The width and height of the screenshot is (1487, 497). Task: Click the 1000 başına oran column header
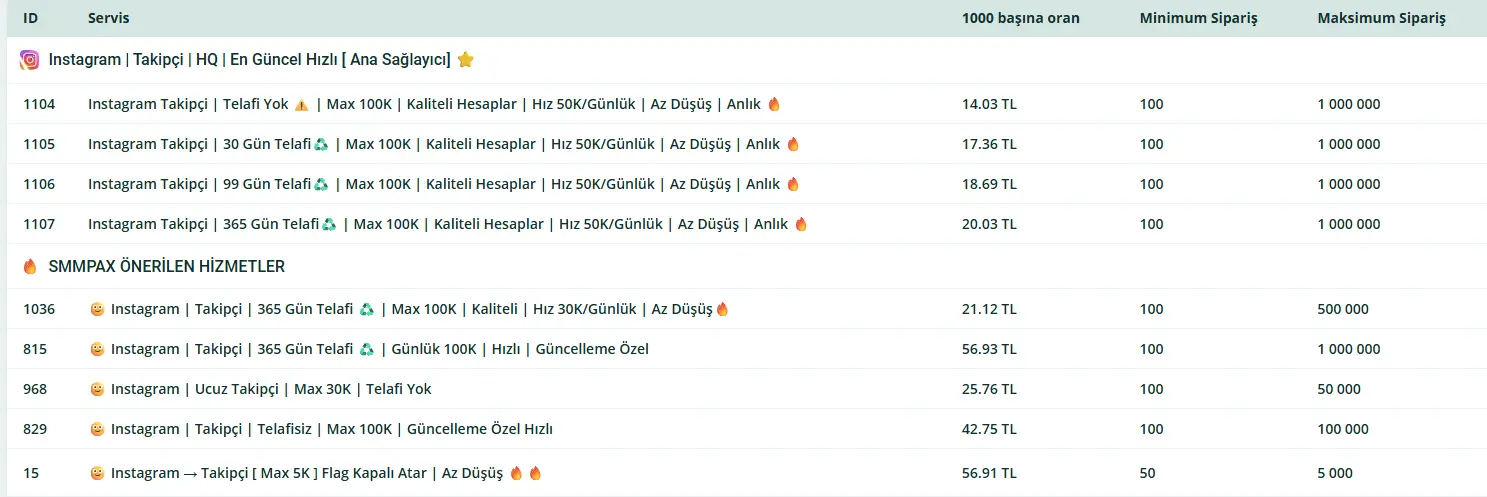click(x=1020, y=18)
